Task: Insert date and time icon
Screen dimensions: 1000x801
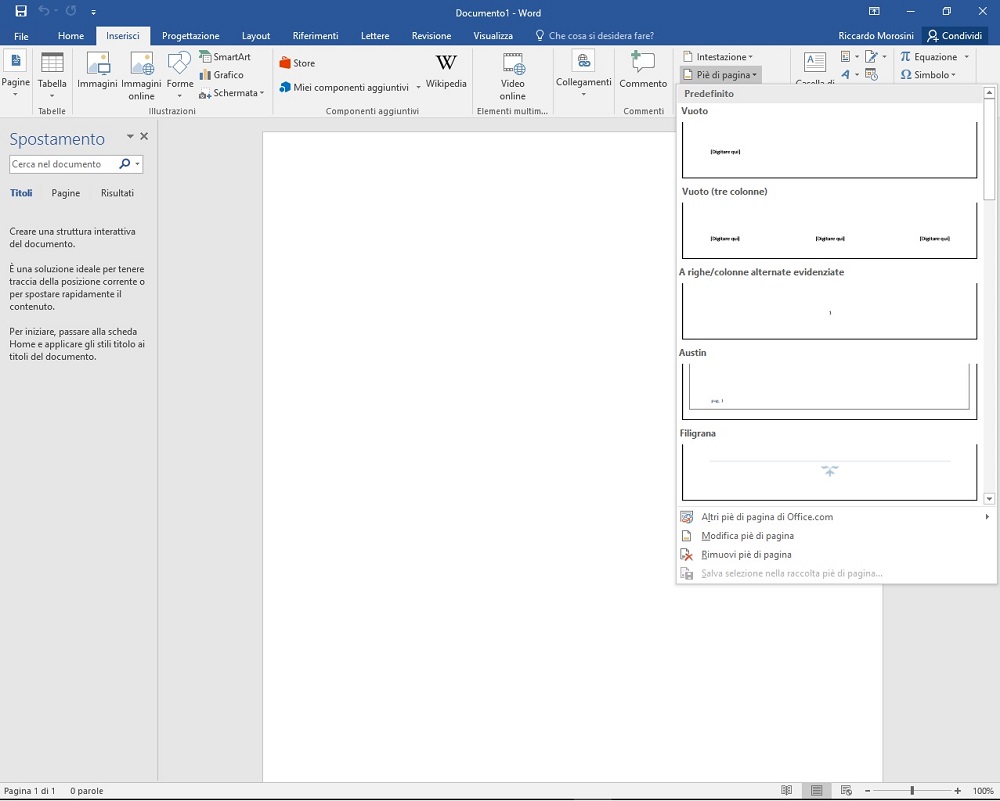Action: coord(872,75)
